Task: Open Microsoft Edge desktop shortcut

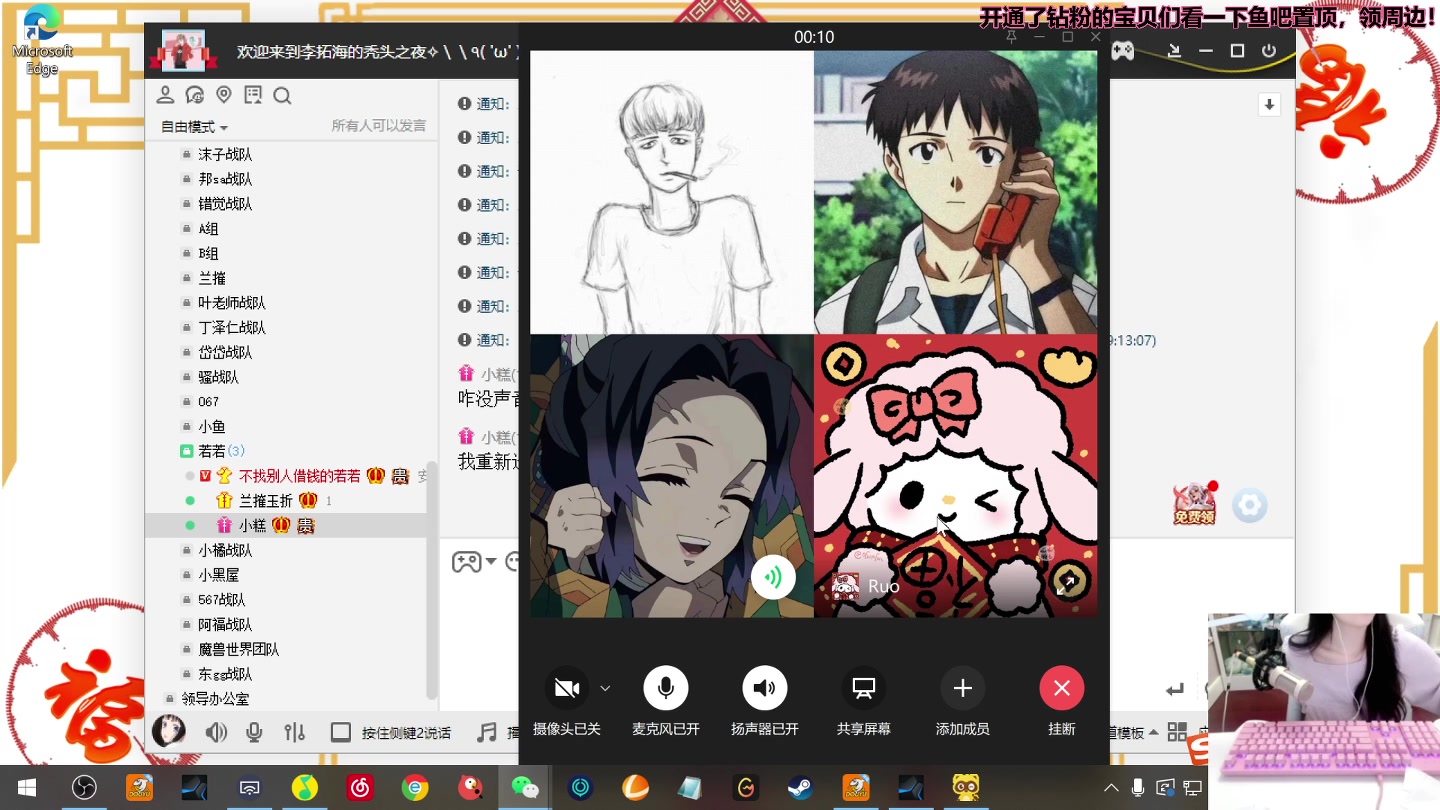Action: (42, 40)
